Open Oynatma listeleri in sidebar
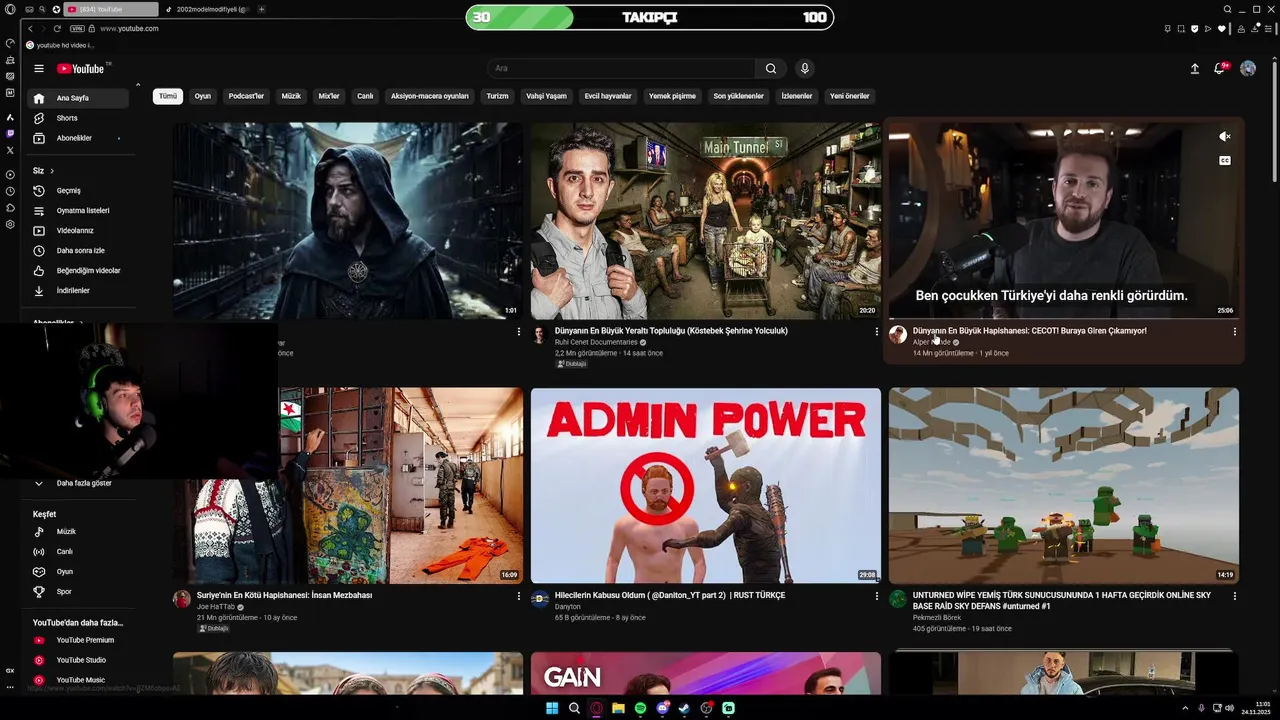The height and width of the screenshot is (720, 1280). coord(79,210)
